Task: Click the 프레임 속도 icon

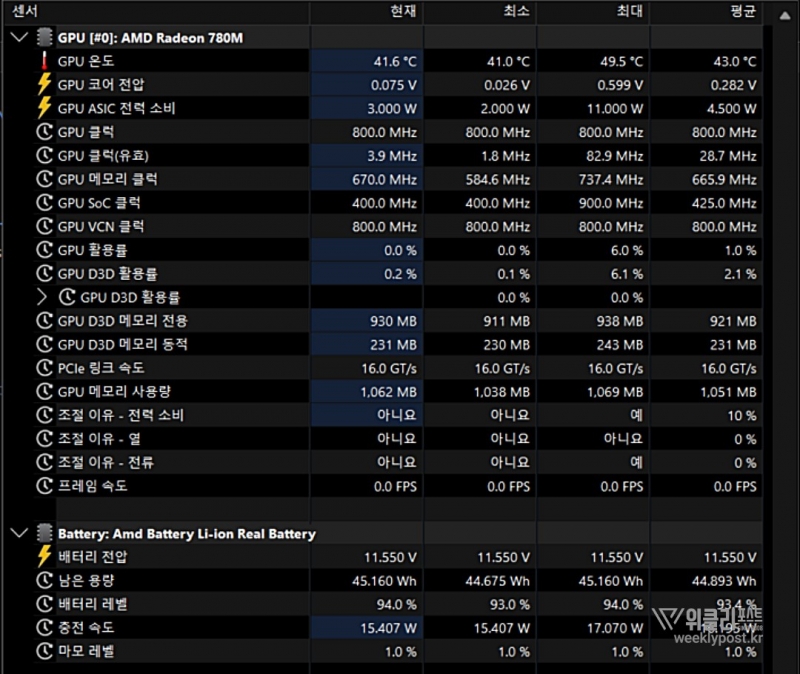Action: (44, 486)
